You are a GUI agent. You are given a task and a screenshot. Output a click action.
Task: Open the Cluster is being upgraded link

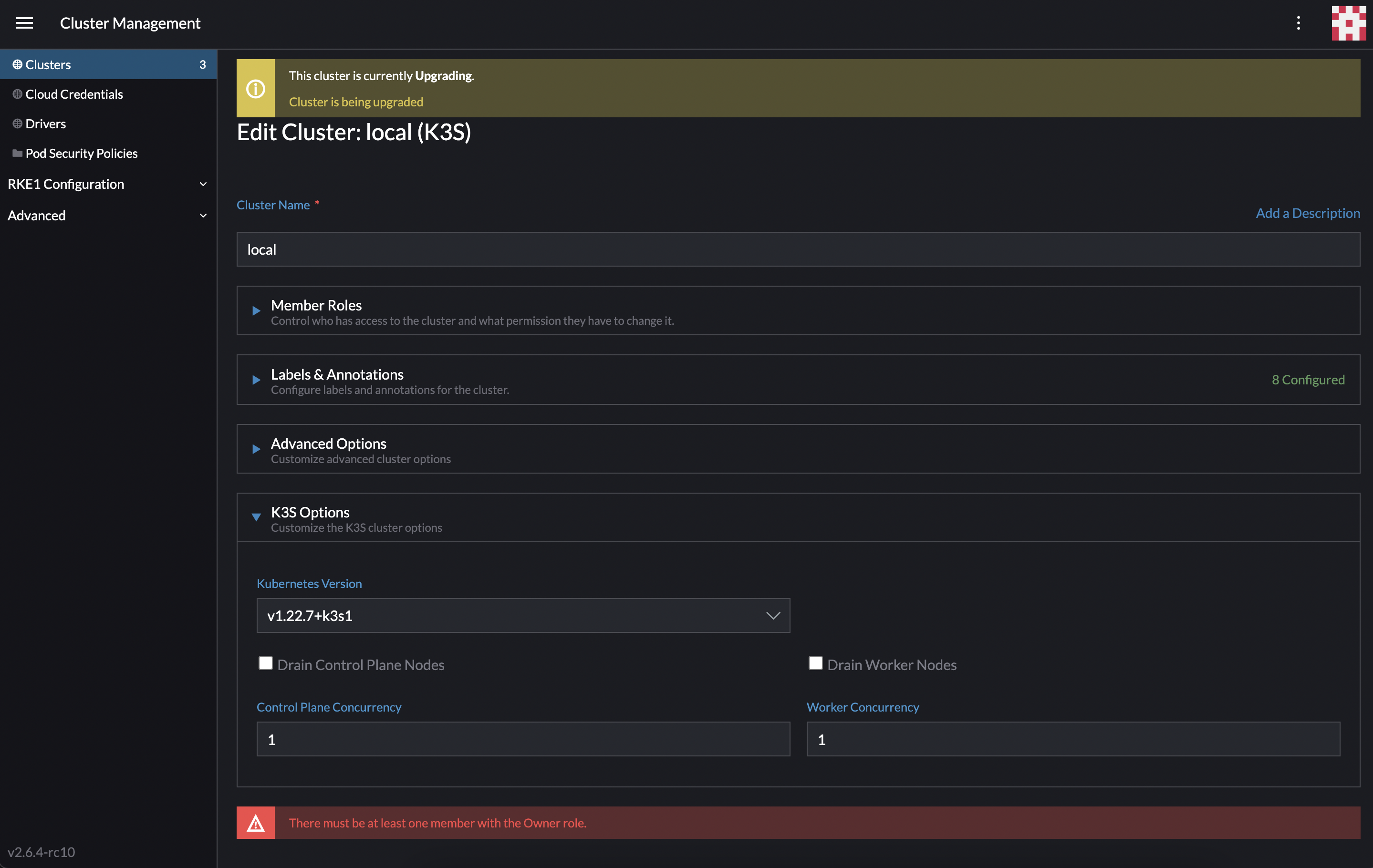tap(356, 102)
